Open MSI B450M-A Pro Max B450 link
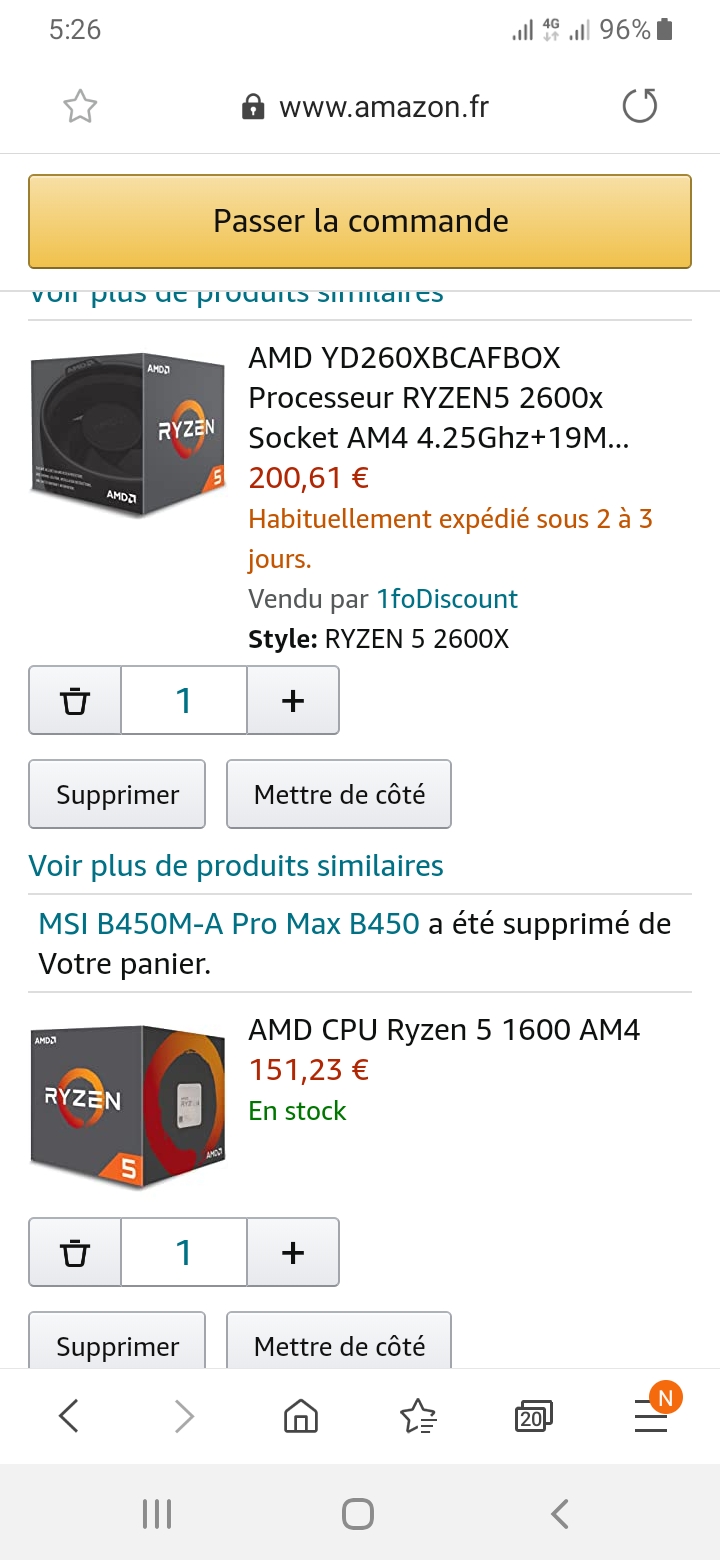Viewport: 720px width, 1560px height. coord(229,923)
